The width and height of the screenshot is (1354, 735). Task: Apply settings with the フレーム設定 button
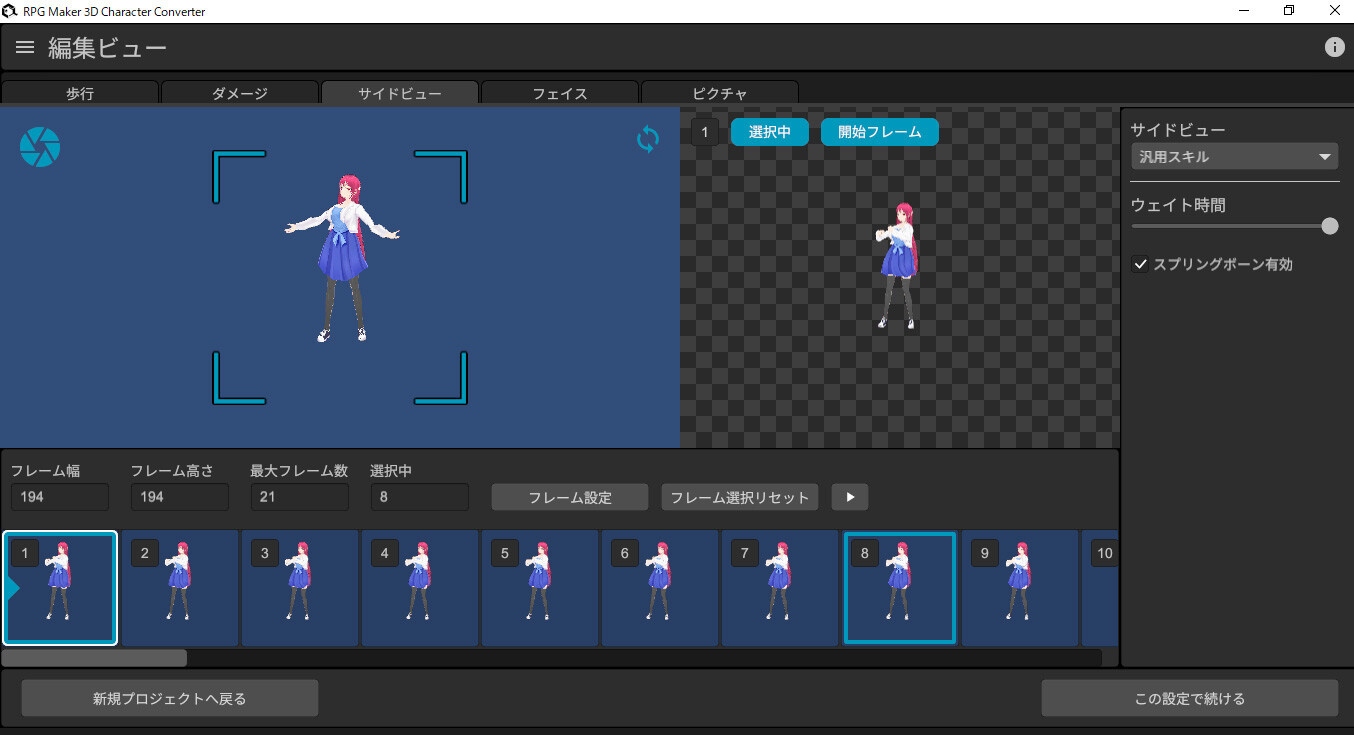[x=569, y=496]
